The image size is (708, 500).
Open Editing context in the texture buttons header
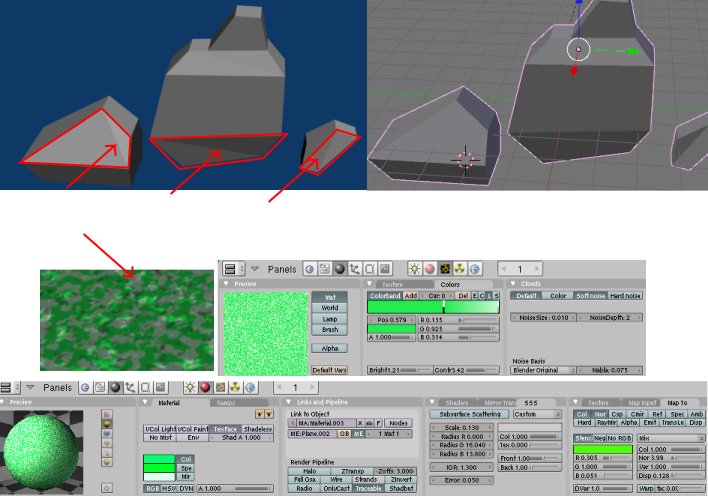pos(369,269)
